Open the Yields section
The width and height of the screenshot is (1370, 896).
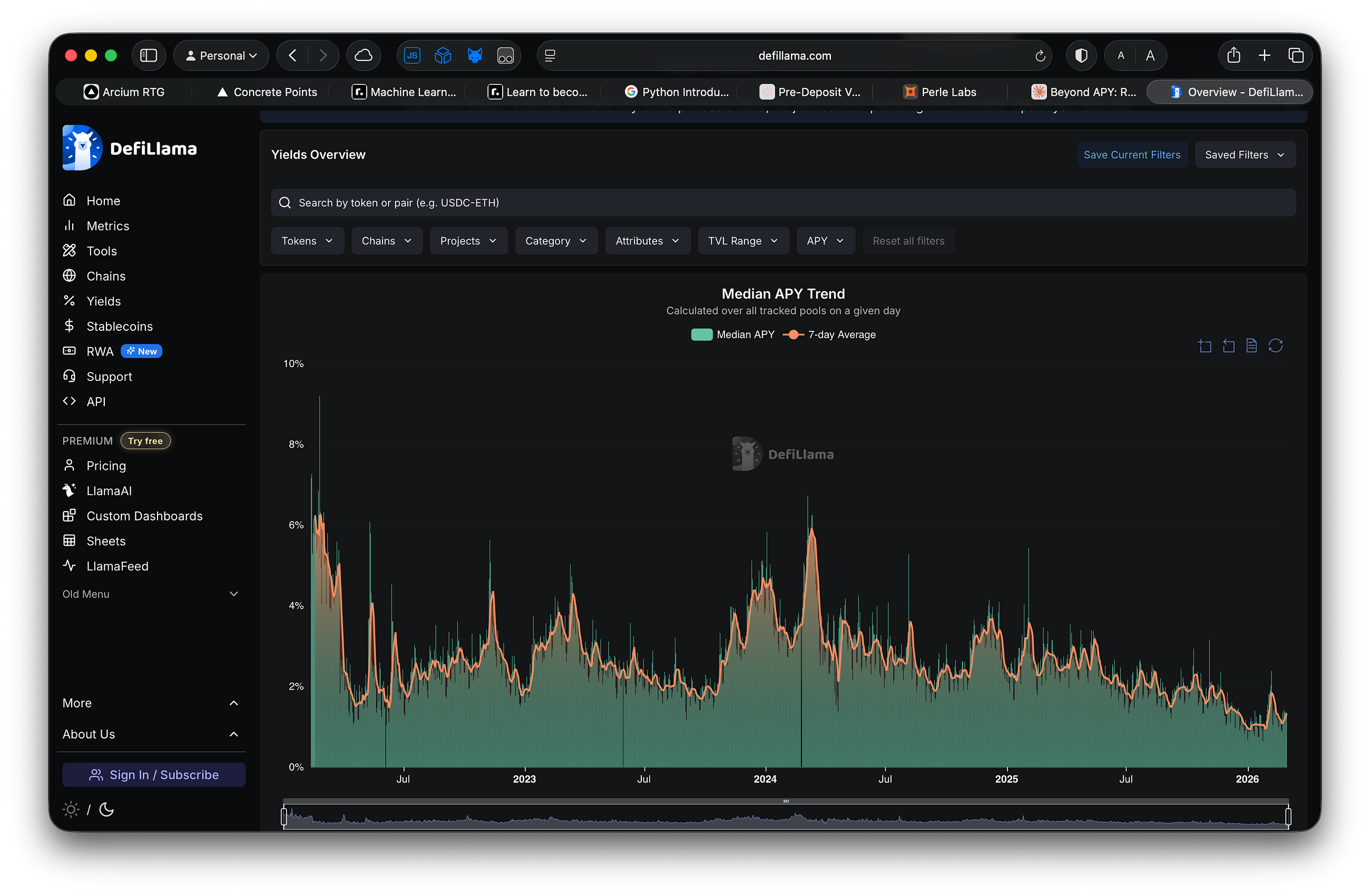[x=104, y=301]
